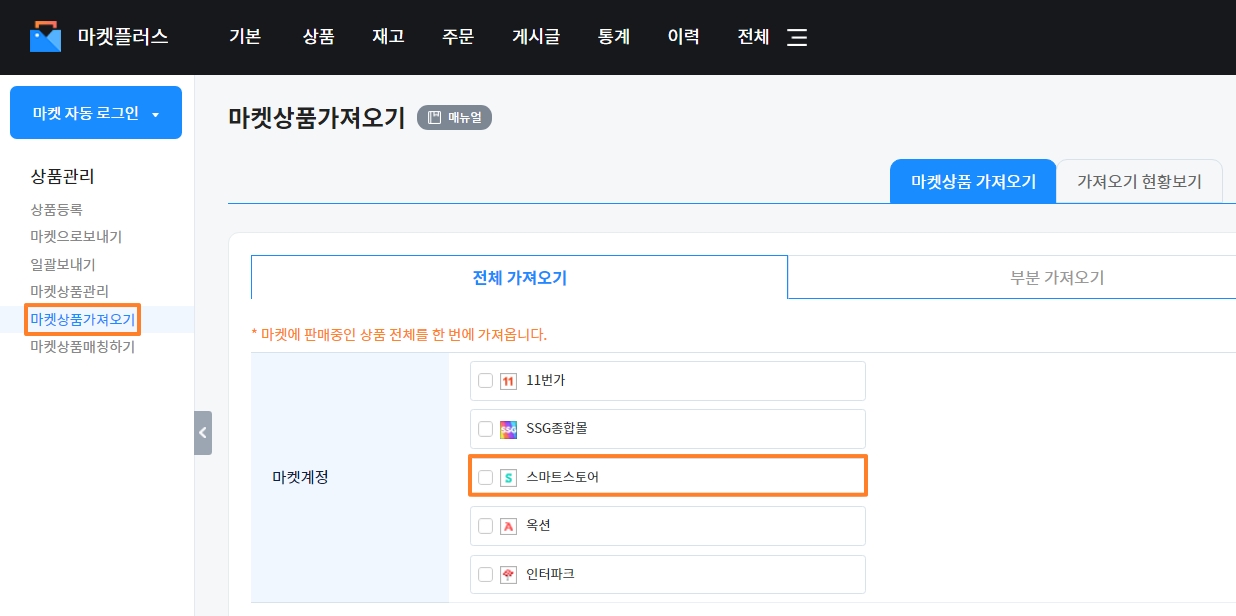Switch to the 마켓상품 가져오기 tab
Screen dimensions: 1236x616
[973, 181]
